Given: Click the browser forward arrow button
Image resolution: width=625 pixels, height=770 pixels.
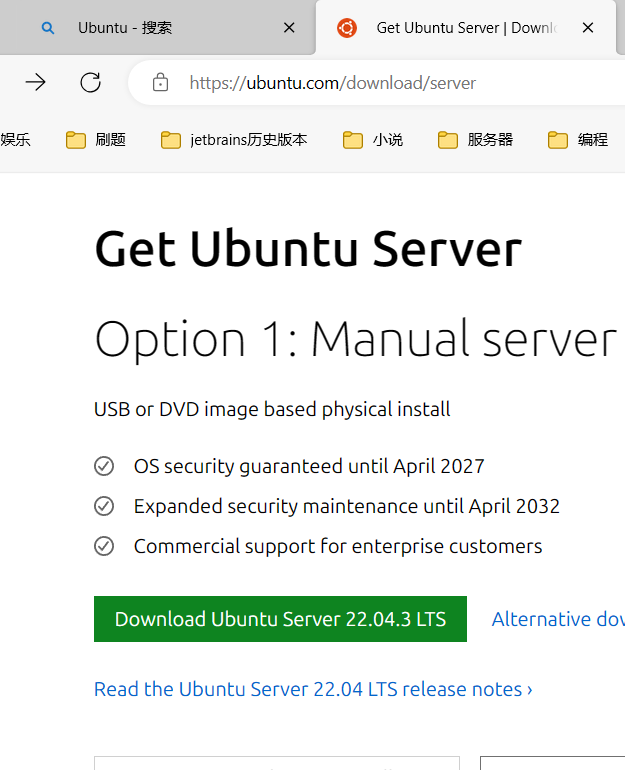Looking at the screenshot, I should pos(35,83).
